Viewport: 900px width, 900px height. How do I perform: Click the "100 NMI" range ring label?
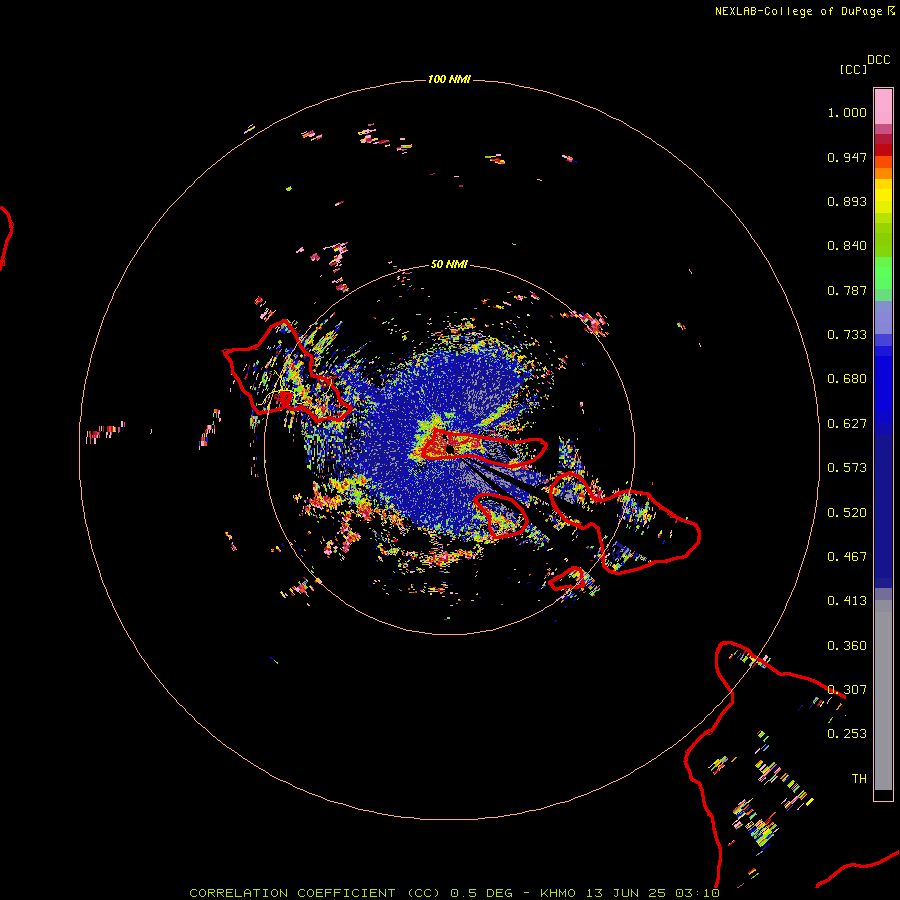click(449, 79)
